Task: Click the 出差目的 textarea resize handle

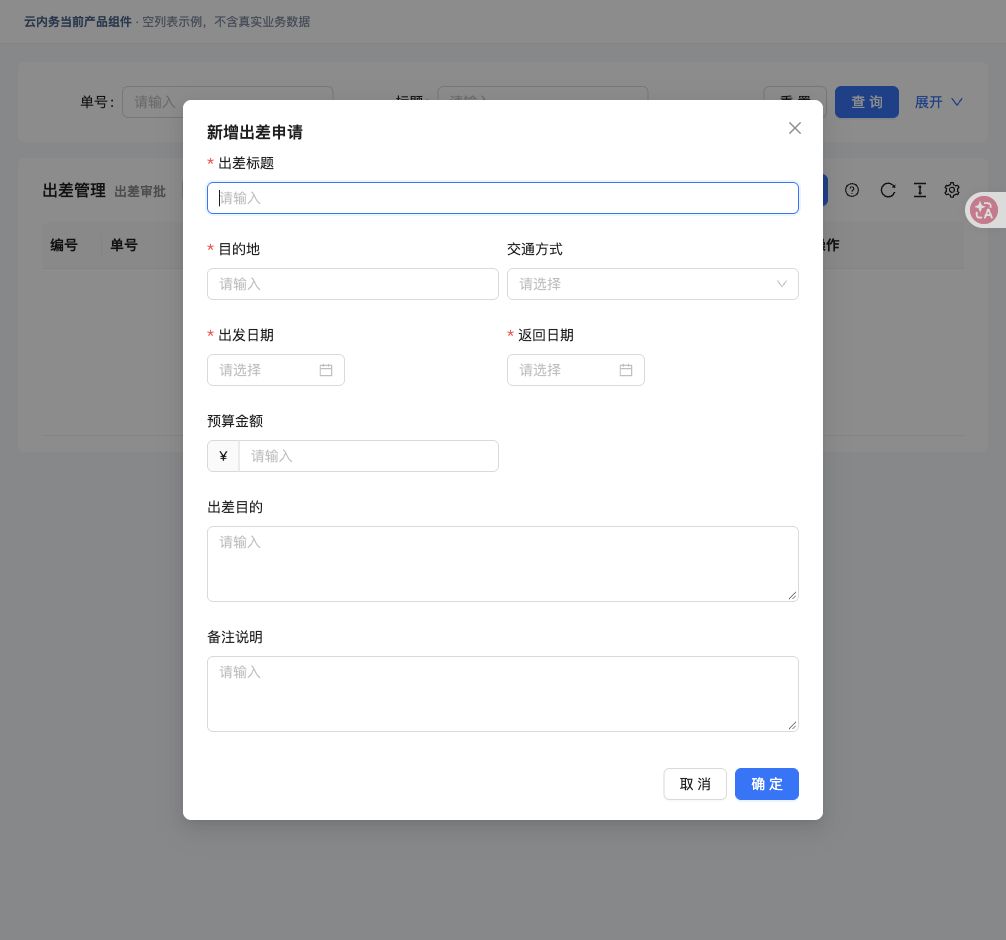Action: [x=792, y=595]
